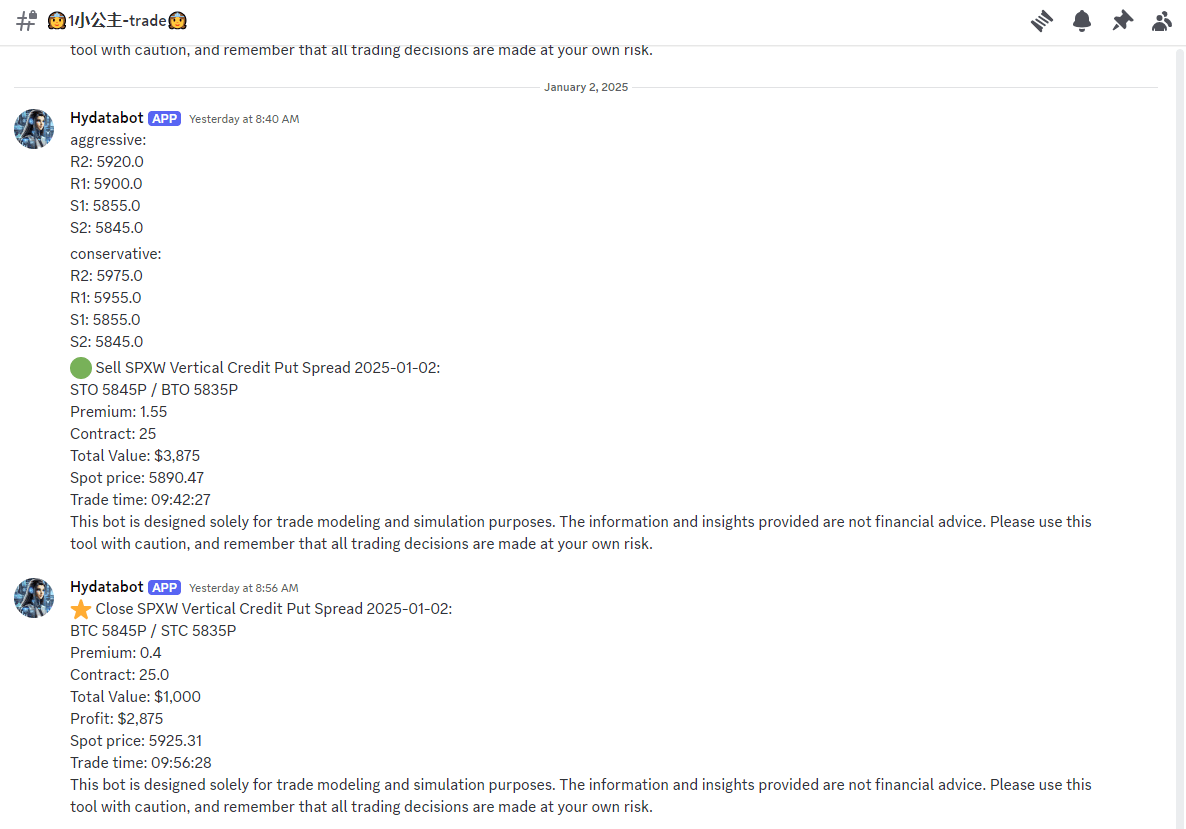Toggle the member list icon
The image size is (1186, 829).
pyautogui.click(x=1161, y=21)
